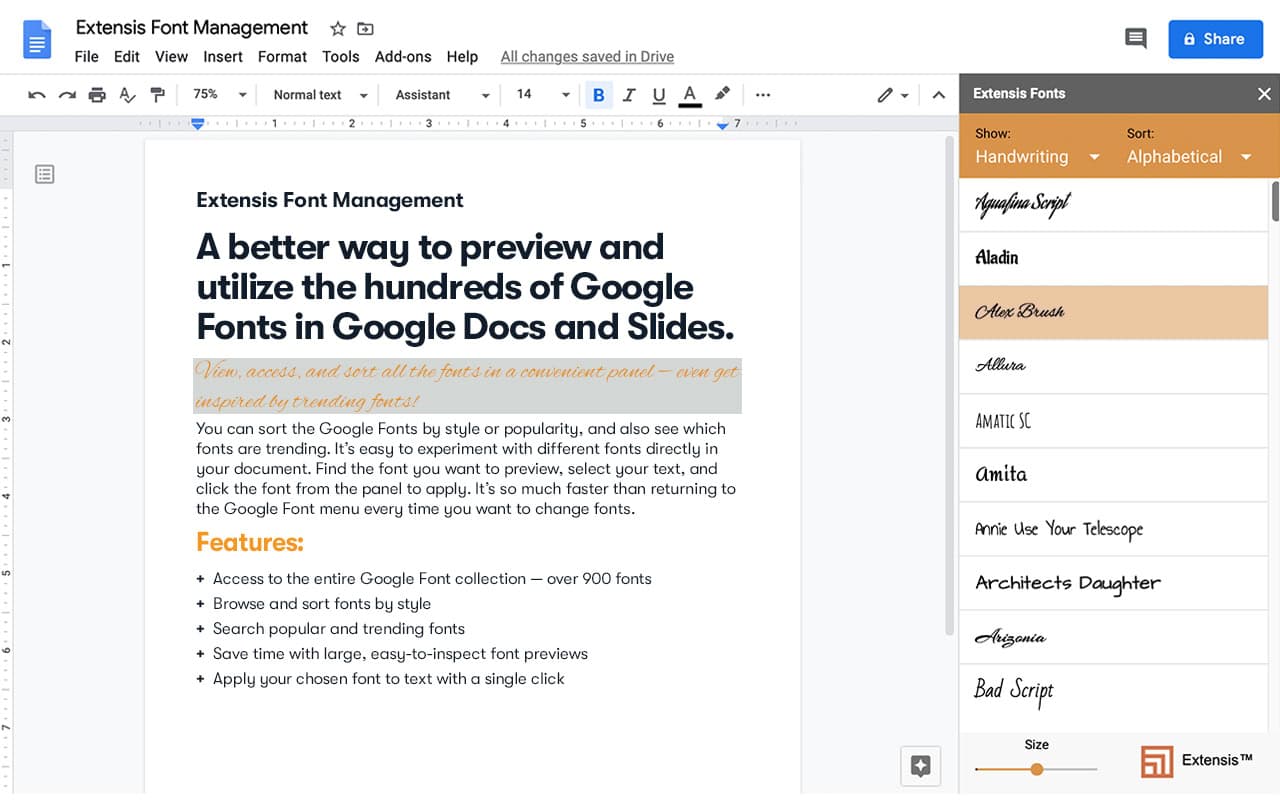Click the font list scrollbar thumb
This screenshot has width=1280, height=800.
click(1275, 200)
